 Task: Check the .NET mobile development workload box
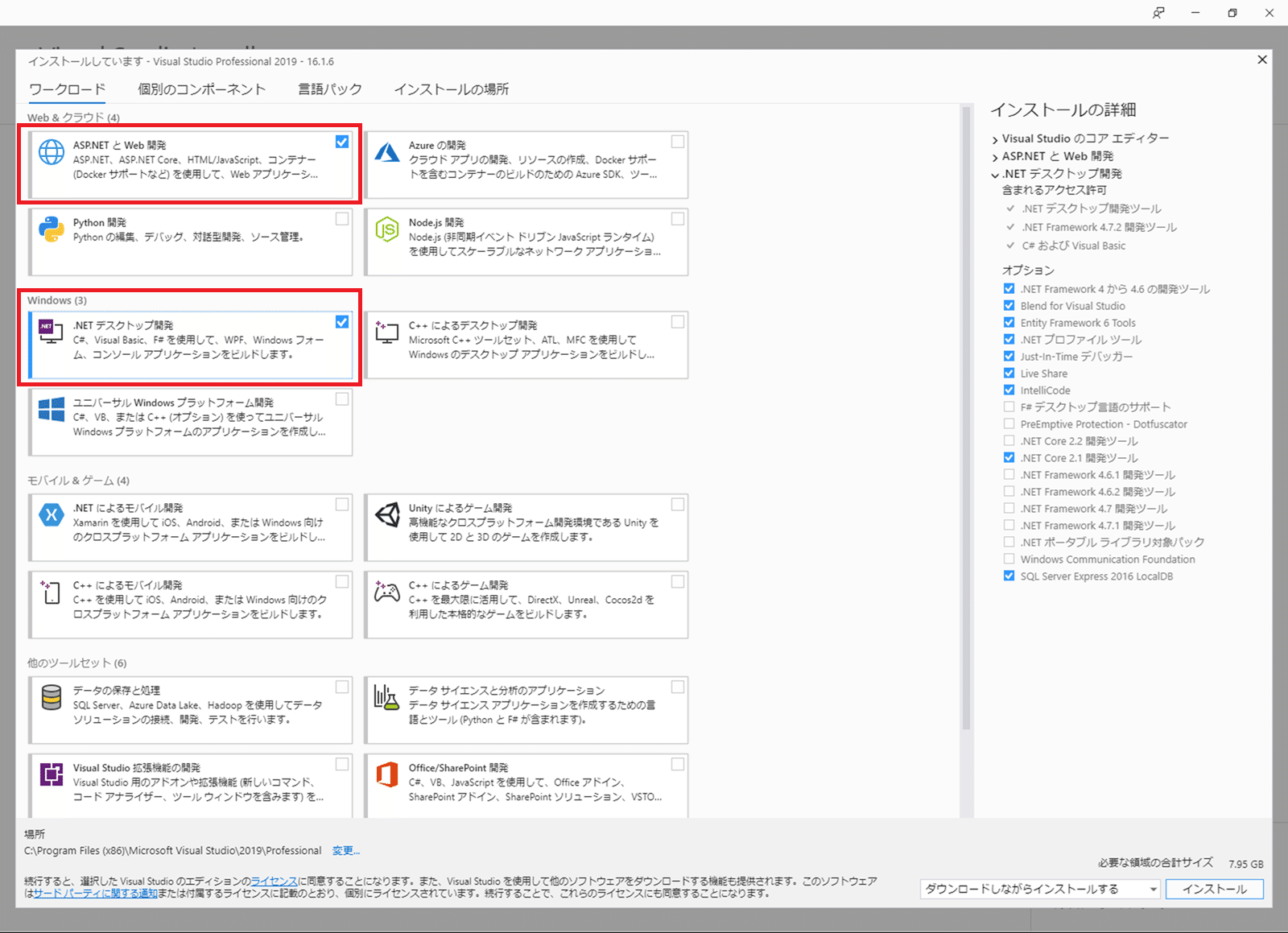(x=342, y=505)
